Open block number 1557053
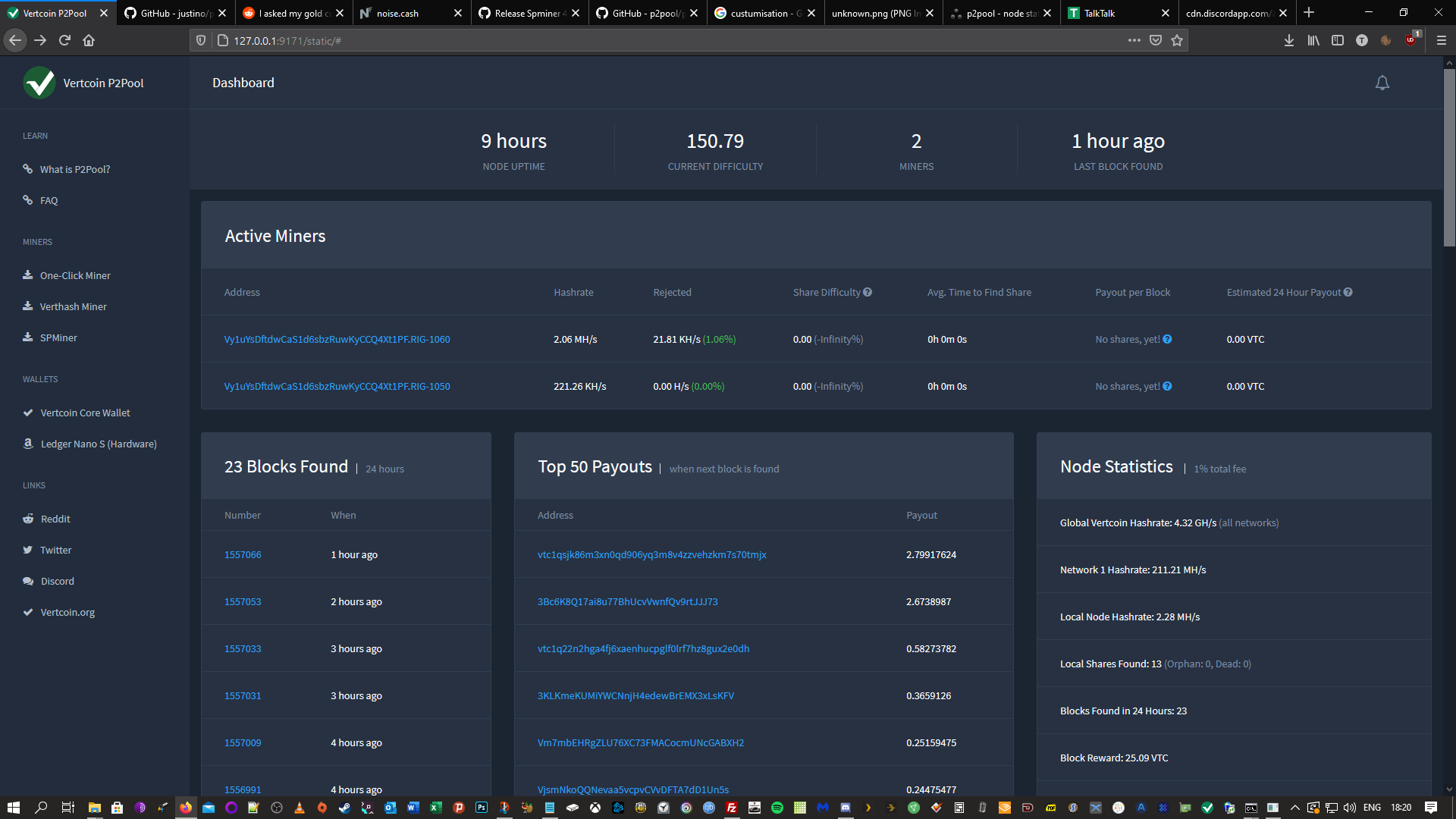Viewport: 1456px width, 819px height. click(243, 601)
